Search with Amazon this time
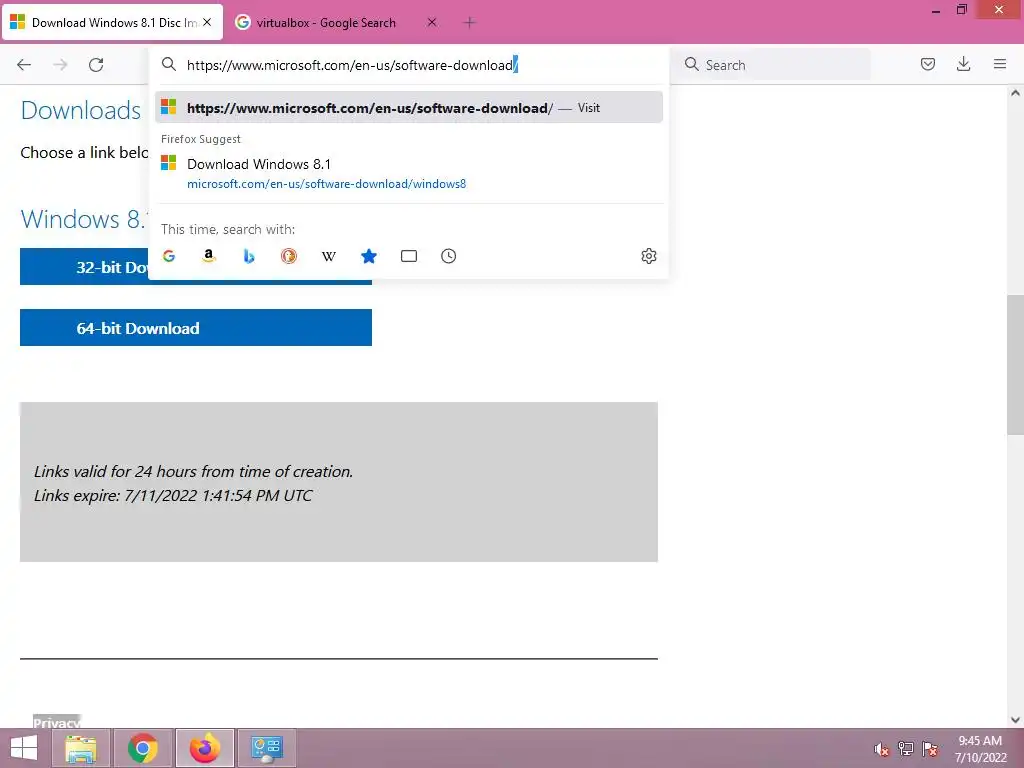1024x768 pixels. tap(209, 256)
